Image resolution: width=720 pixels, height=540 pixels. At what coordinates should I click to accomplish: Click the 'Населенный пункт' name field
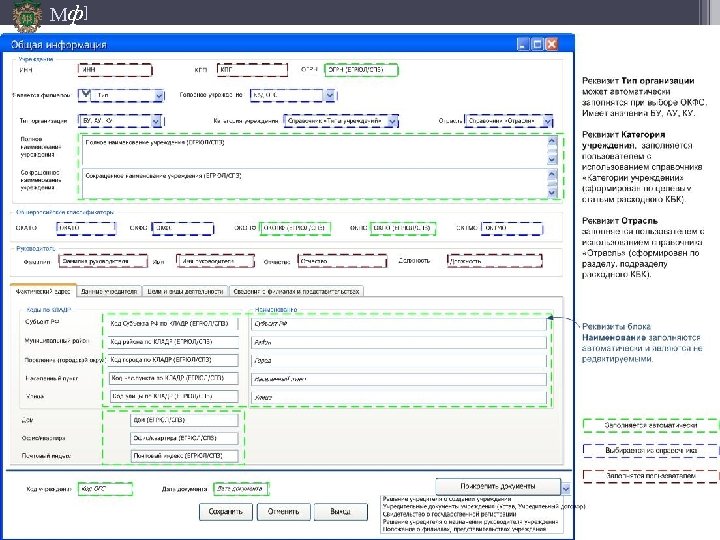point(399,379)
